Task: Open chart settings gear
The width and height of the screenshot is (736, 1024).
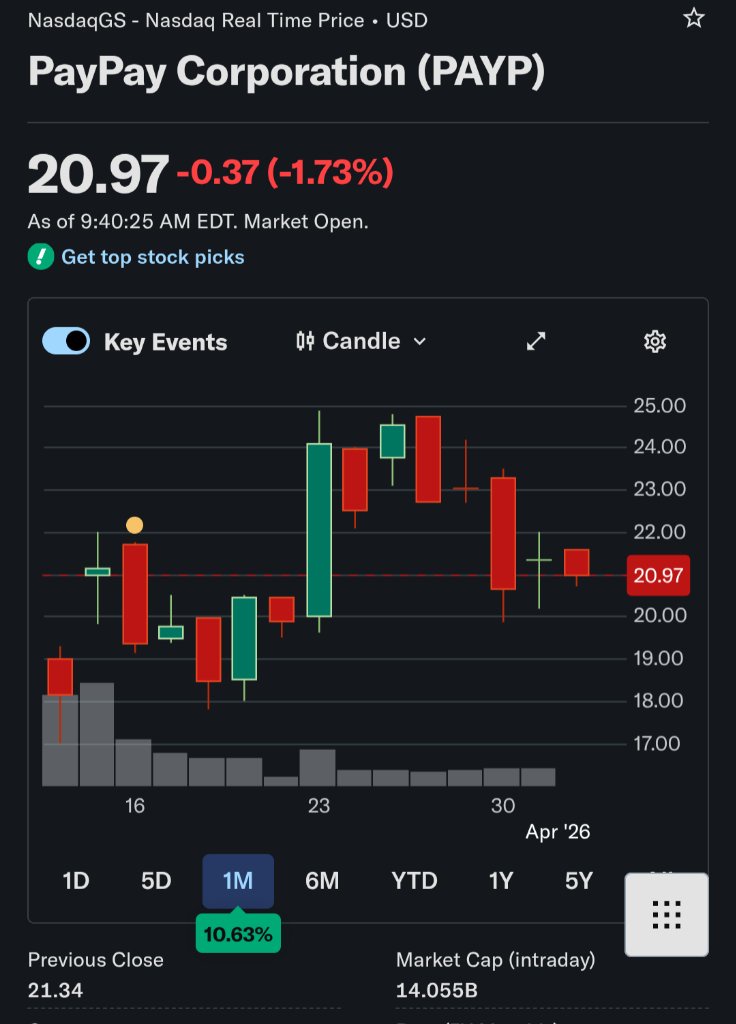Action: pyautogui.click(x=655, y=342)
